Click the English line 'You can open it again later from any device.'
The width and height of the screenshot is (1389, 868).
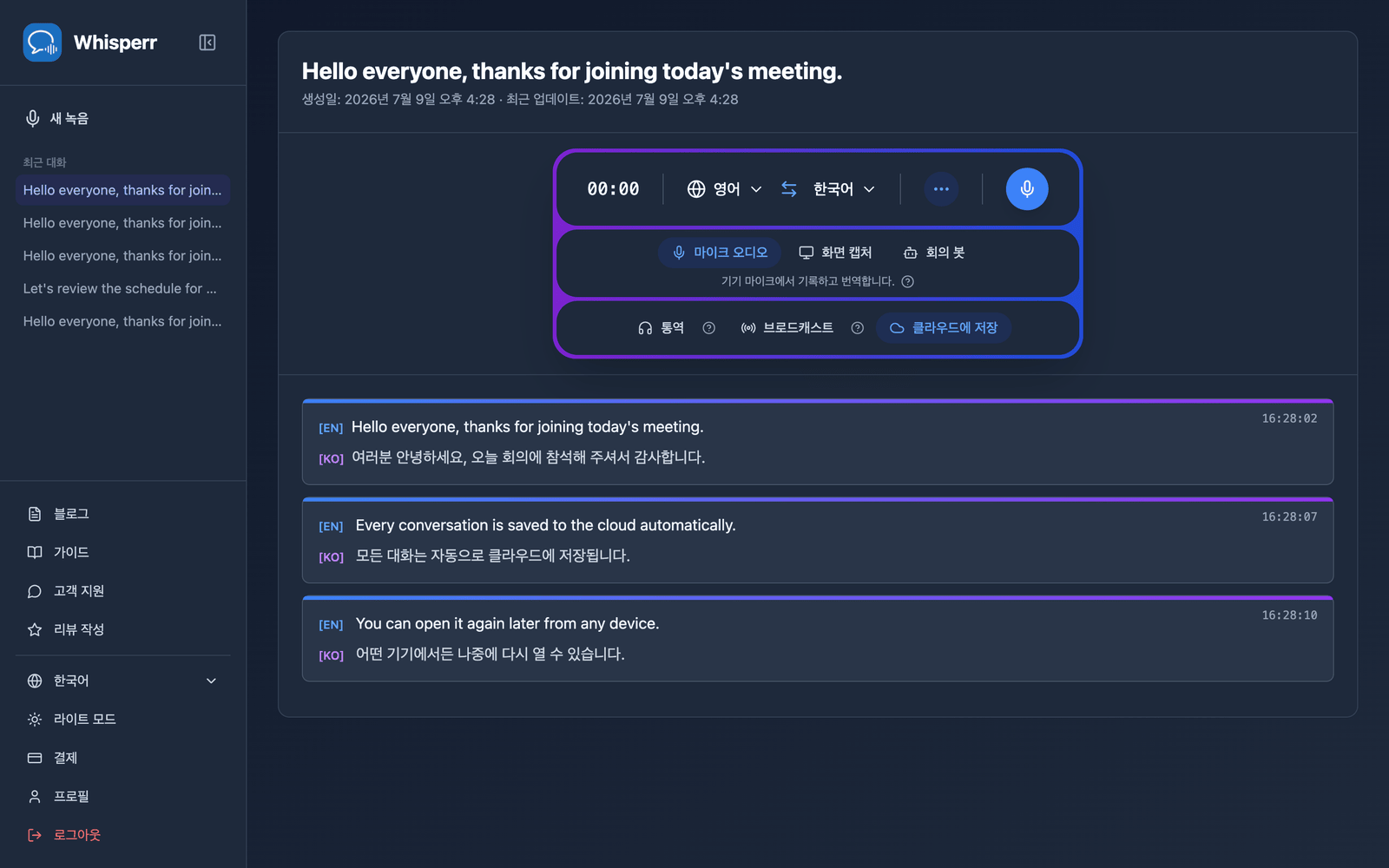[x=507, y=623]
